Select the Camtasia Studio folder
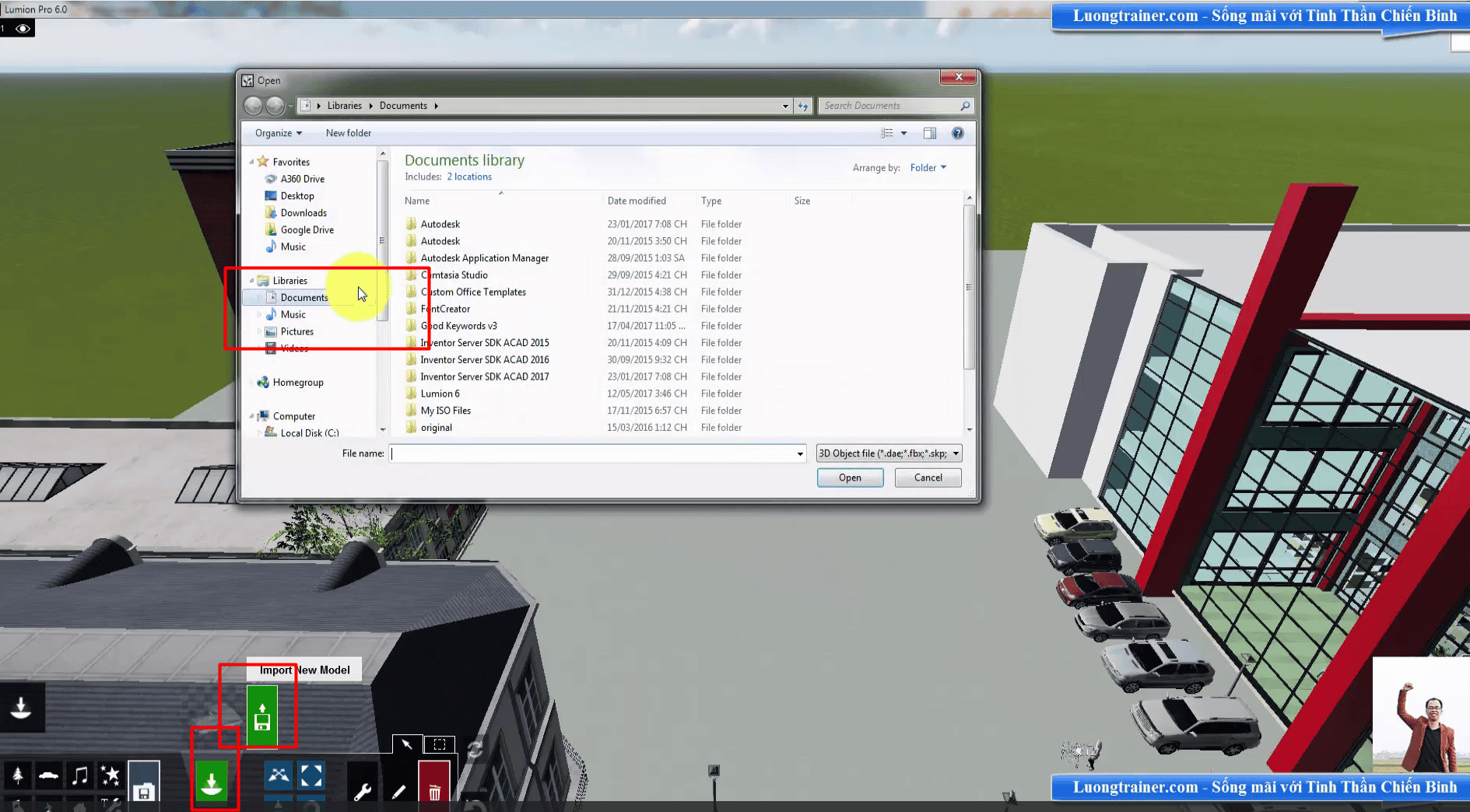 [454, 275]
